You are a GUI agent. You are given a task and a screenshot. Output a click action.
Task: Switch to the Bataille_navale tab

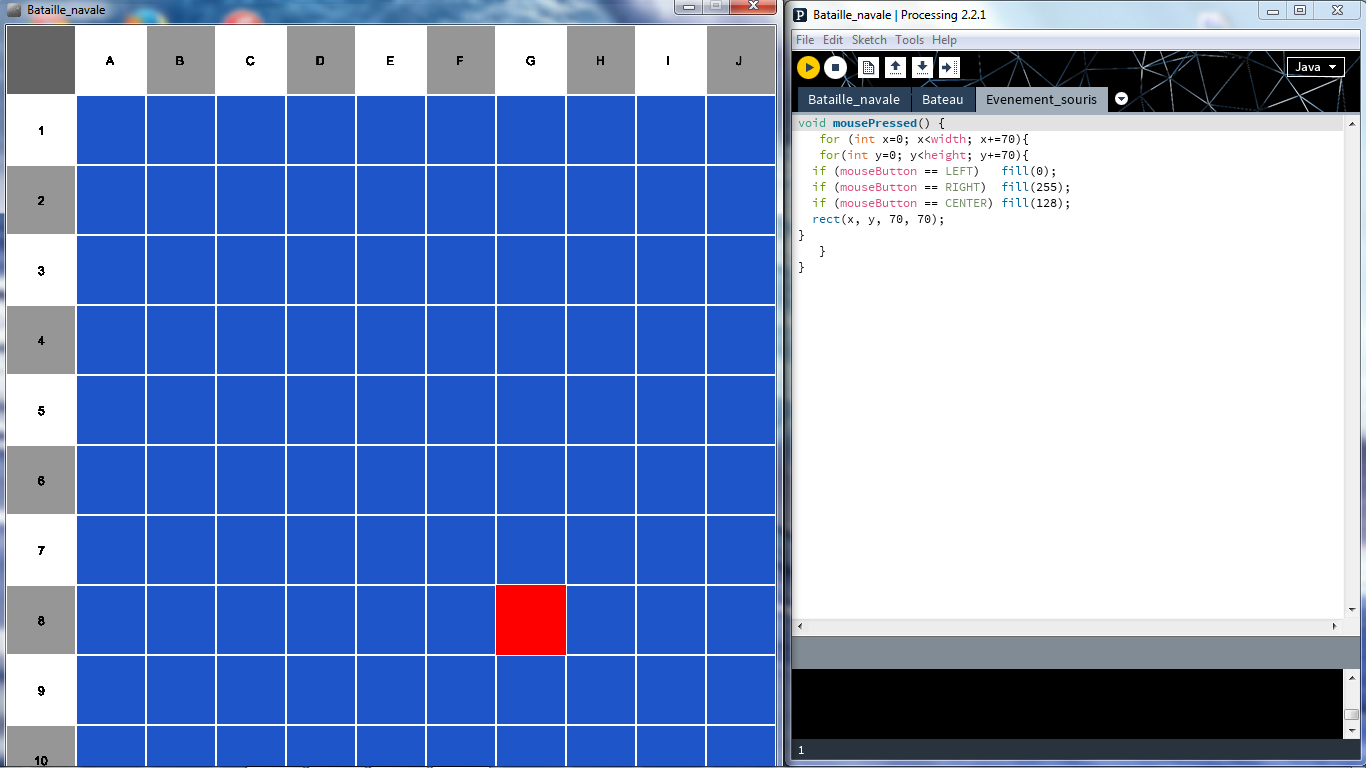[x=853, y=100]
